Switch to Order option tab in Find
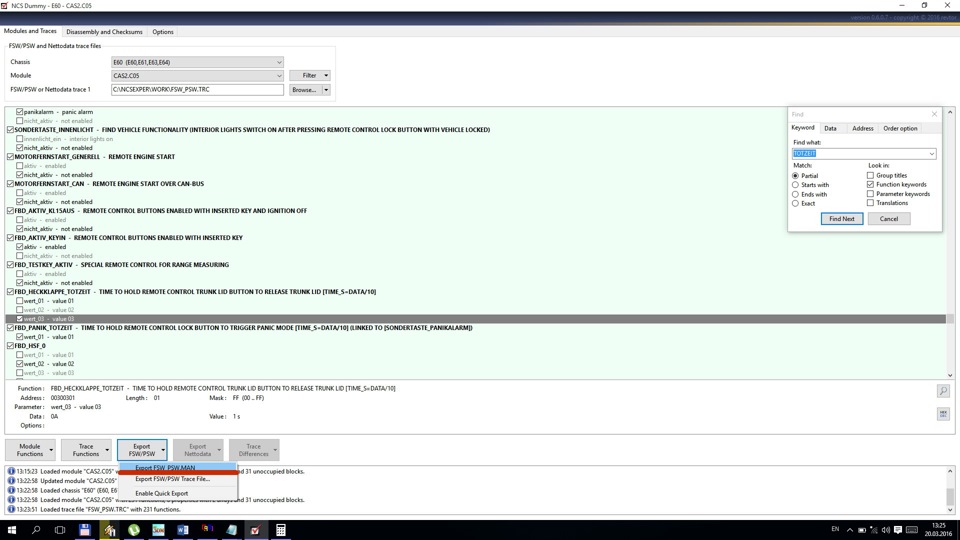The height and width of the screenshot is (540, 960). coord(900,128)
